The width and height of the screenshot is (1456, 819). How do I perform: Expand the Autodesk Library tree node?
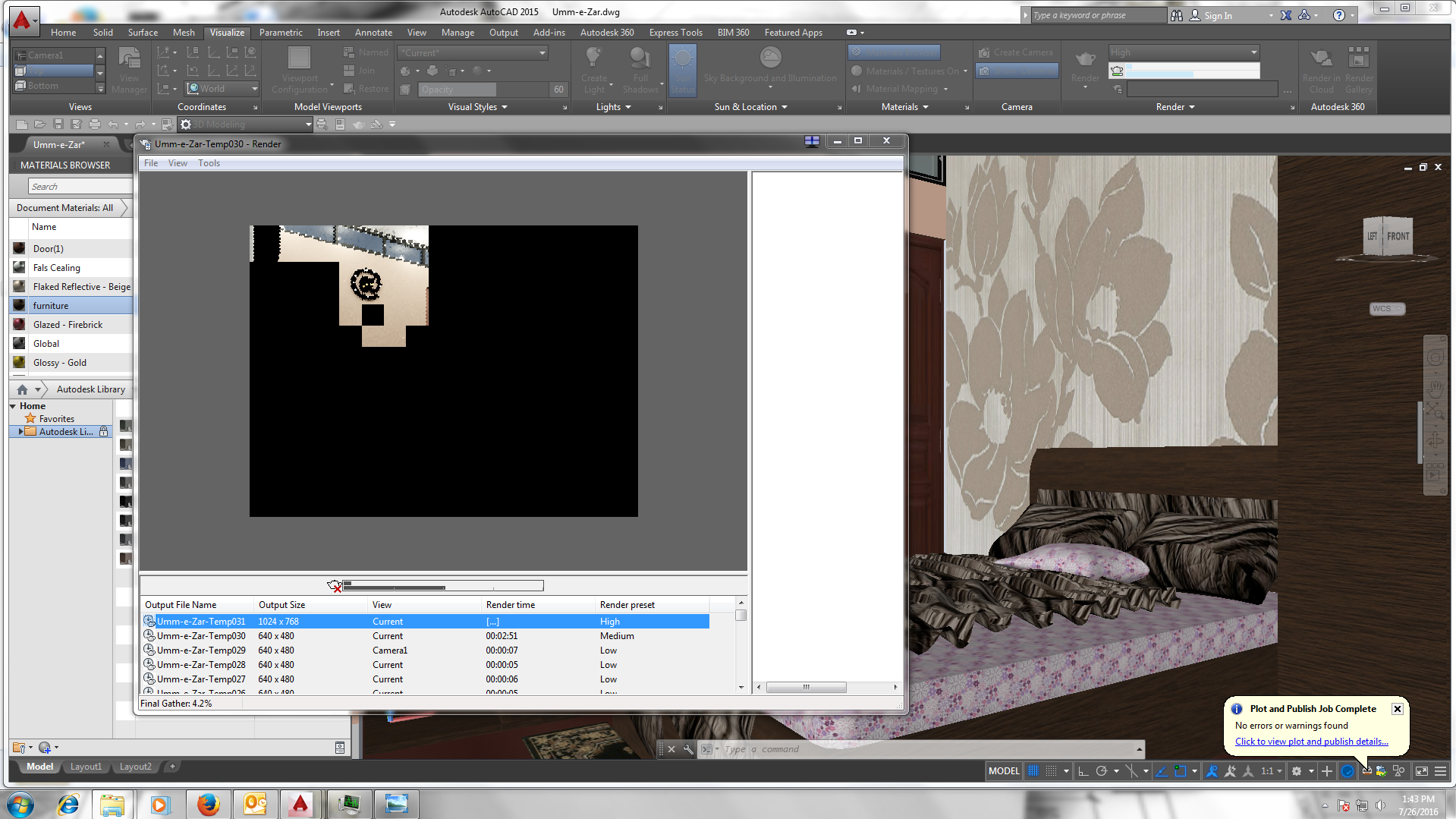click(20, 432)
